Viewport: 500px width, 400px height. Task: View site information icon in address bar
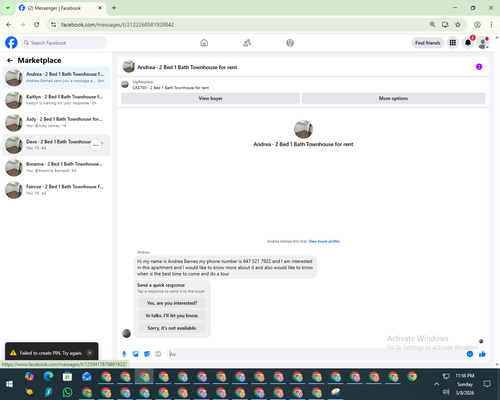point(53,25)
